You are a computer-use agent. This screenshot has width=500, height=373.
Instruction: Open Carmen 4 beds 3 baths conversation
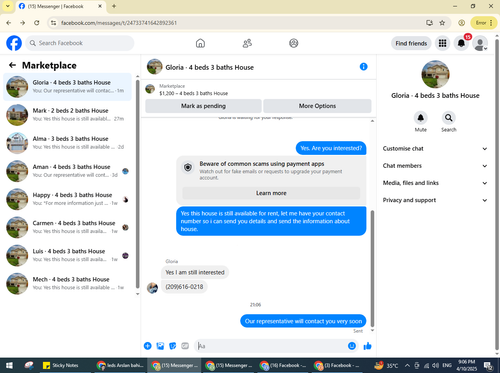point(67,227)
